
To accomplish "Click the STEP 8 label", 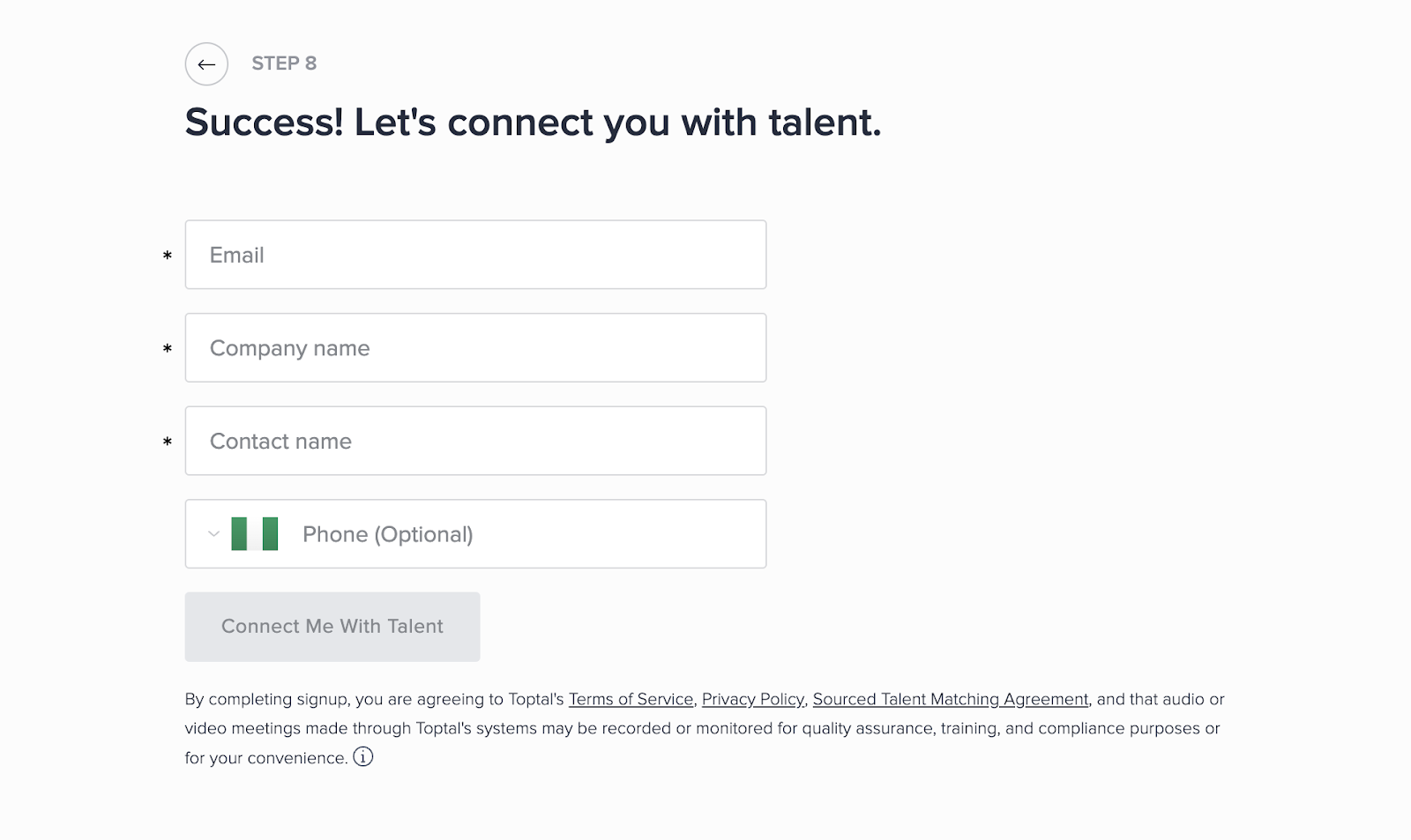I will coord(284,63).
